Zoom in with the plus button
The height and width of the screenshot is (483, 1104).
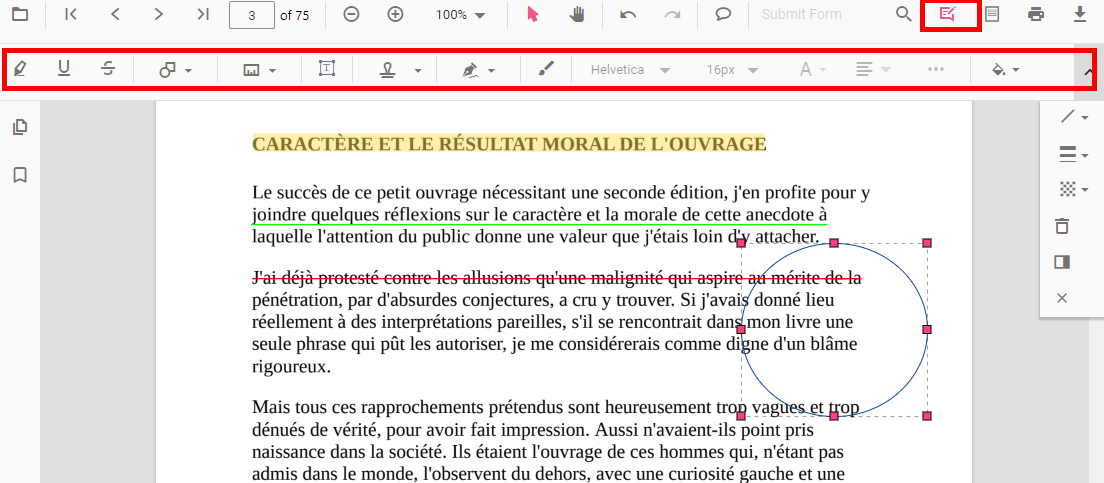pos(395,14)
